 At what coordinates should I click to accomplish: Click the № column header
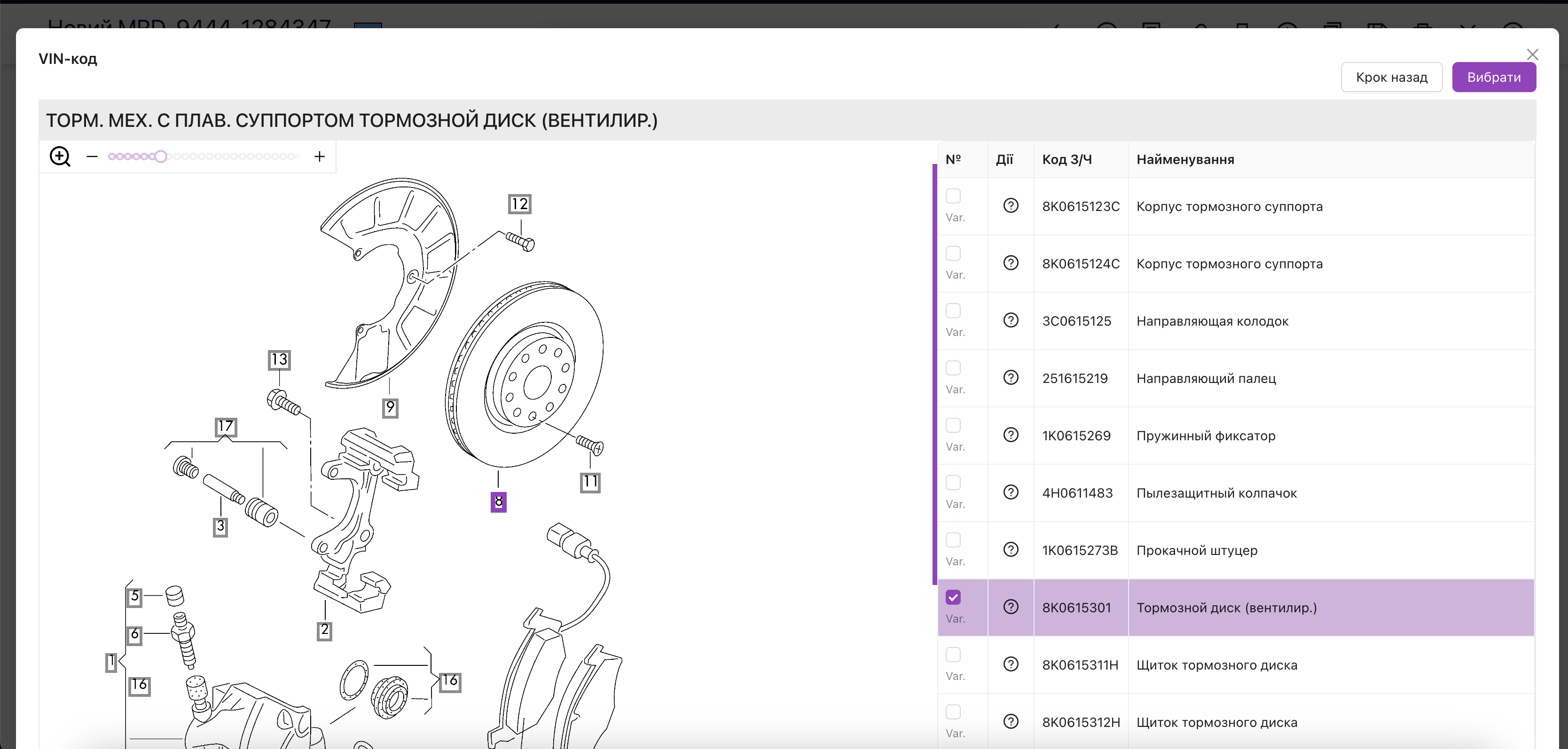[x=953, y=159]
